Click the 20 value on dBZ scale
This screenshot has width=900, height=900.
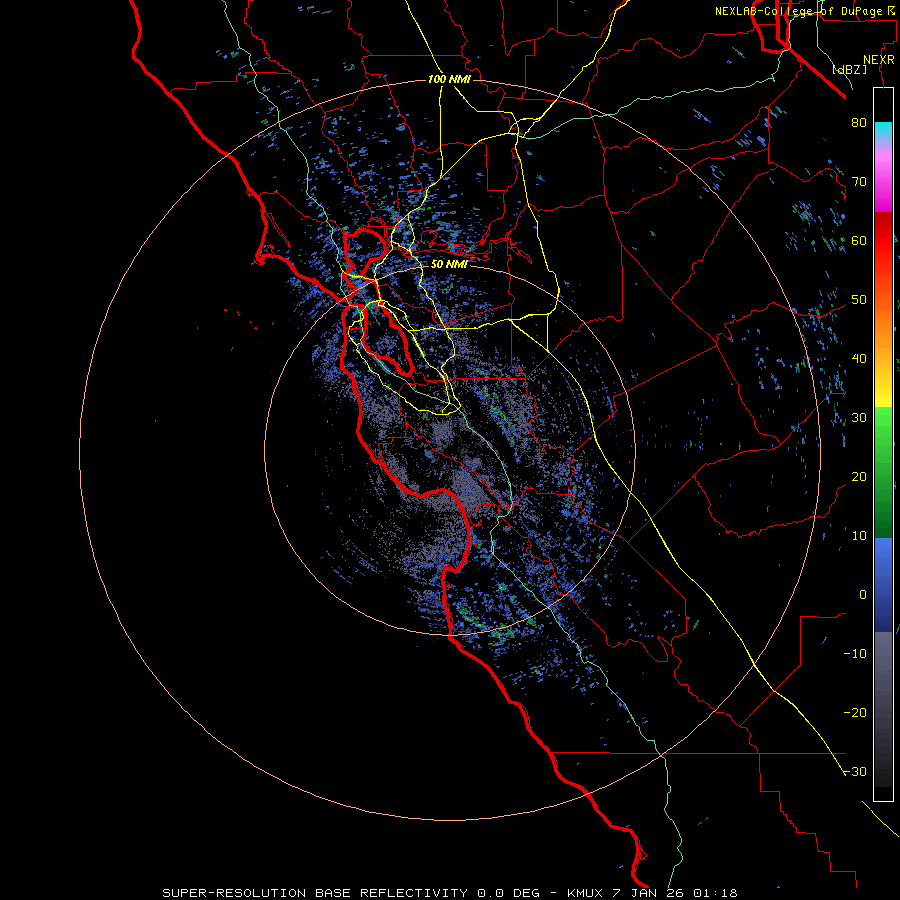click(x=859, y=477)
